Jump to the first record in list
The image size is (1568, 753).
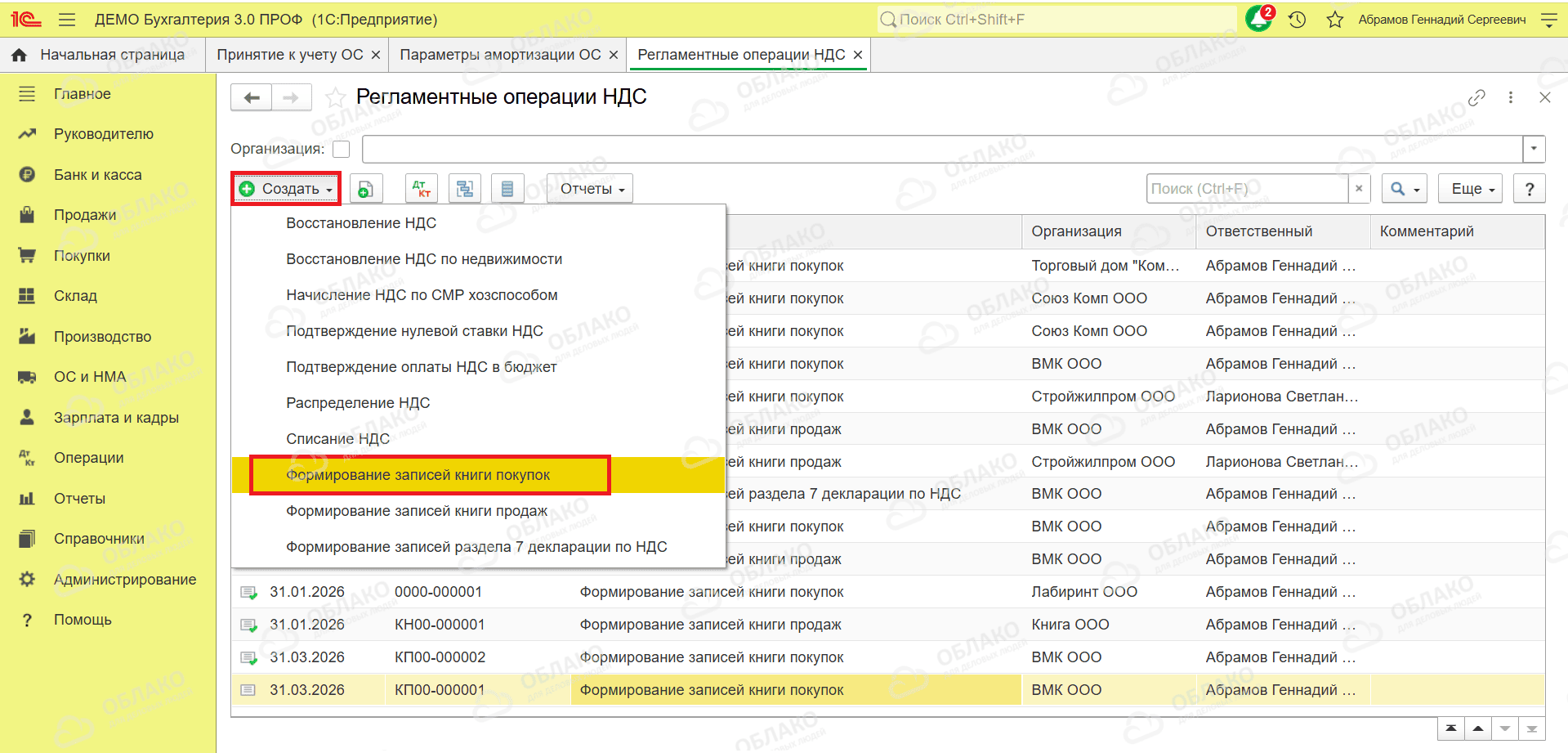pos(1450,728)
